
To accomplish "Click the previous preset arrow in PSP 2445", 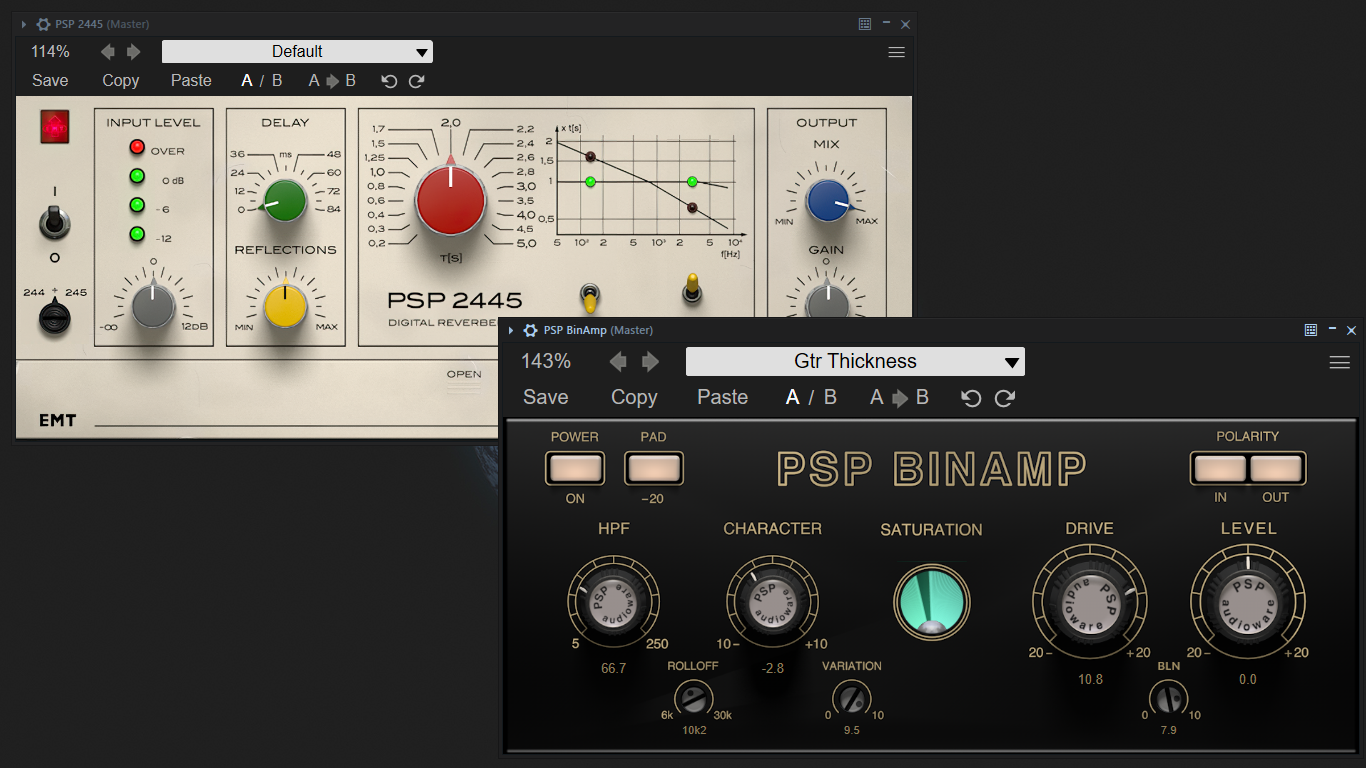I will 110,51.
